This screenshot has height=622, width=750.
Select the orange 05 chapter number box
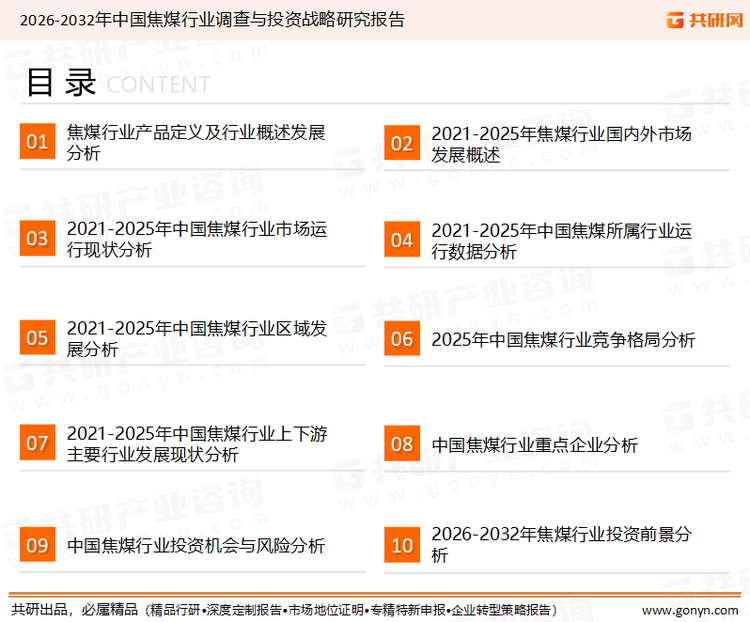pyautogui.click(x=37, y=337)
